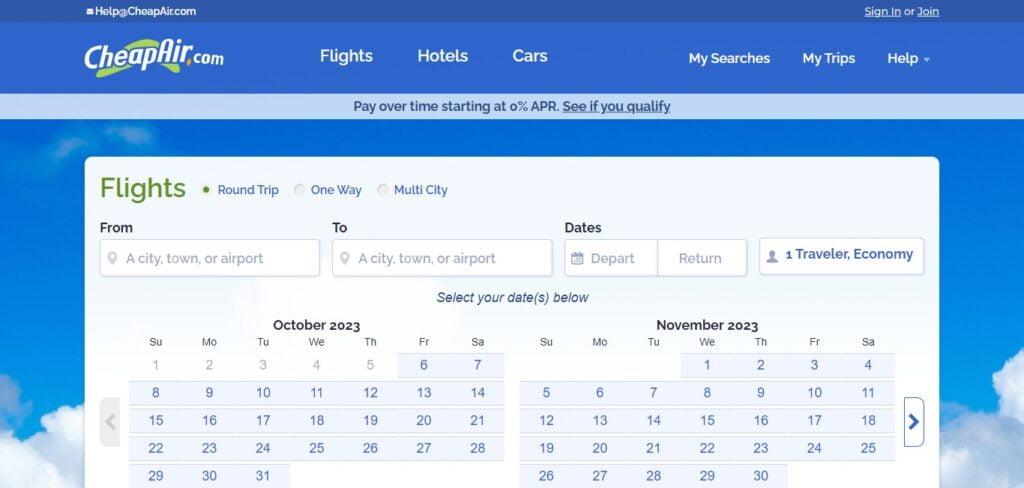Open the 1 Traveler, Economy selector
1024x488 pixels.
tap(841, 256)
